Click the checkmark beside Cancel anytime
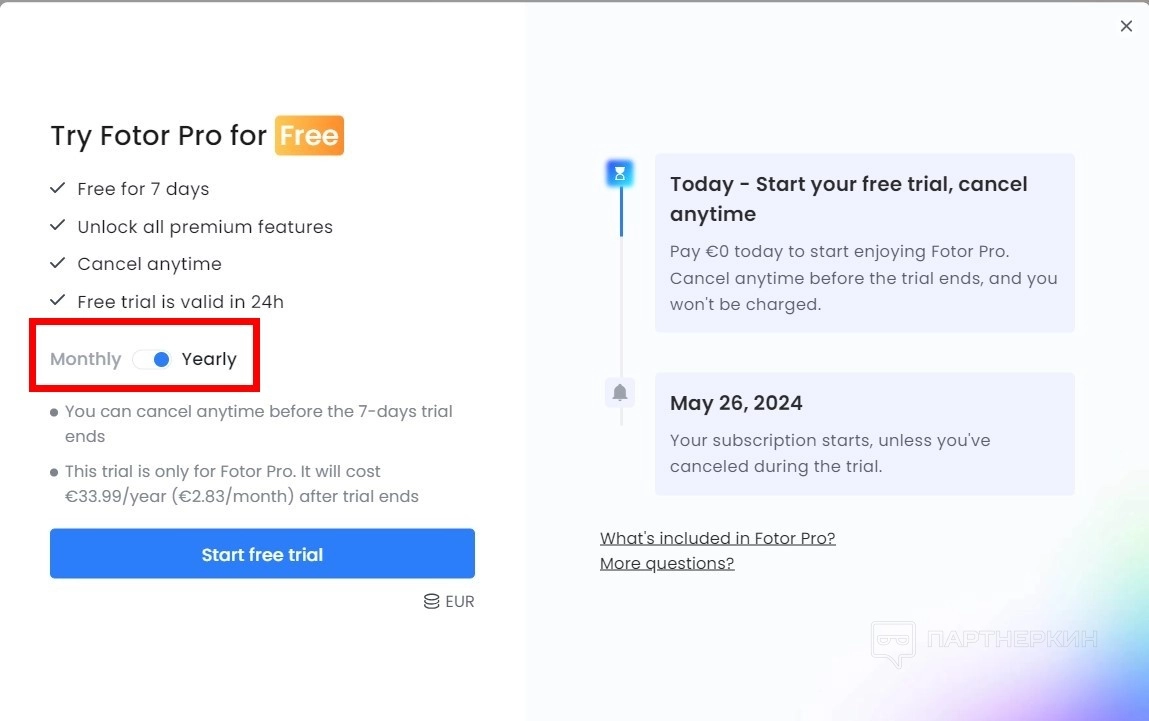The image size is (1149, 721). tap(58, 263)
